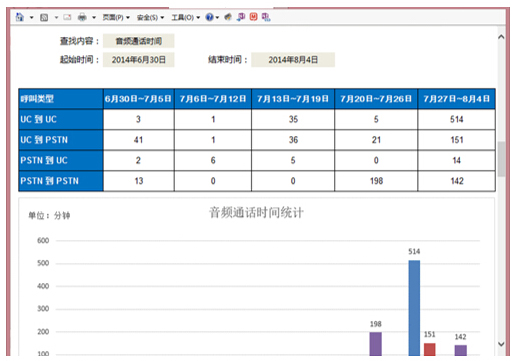Click the blue Help question mark icon

[x=209, y=17]
